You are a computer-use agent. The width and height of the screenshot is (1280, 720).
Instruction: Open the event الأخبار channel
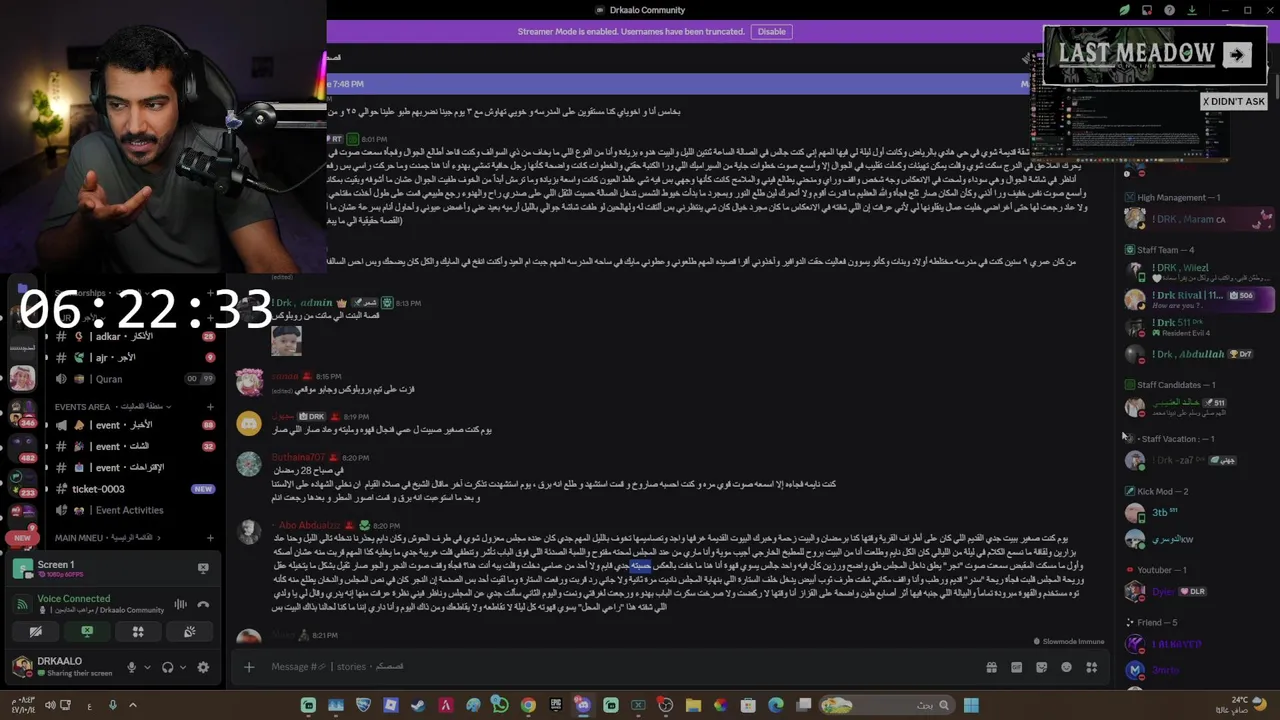pos(135,425)
